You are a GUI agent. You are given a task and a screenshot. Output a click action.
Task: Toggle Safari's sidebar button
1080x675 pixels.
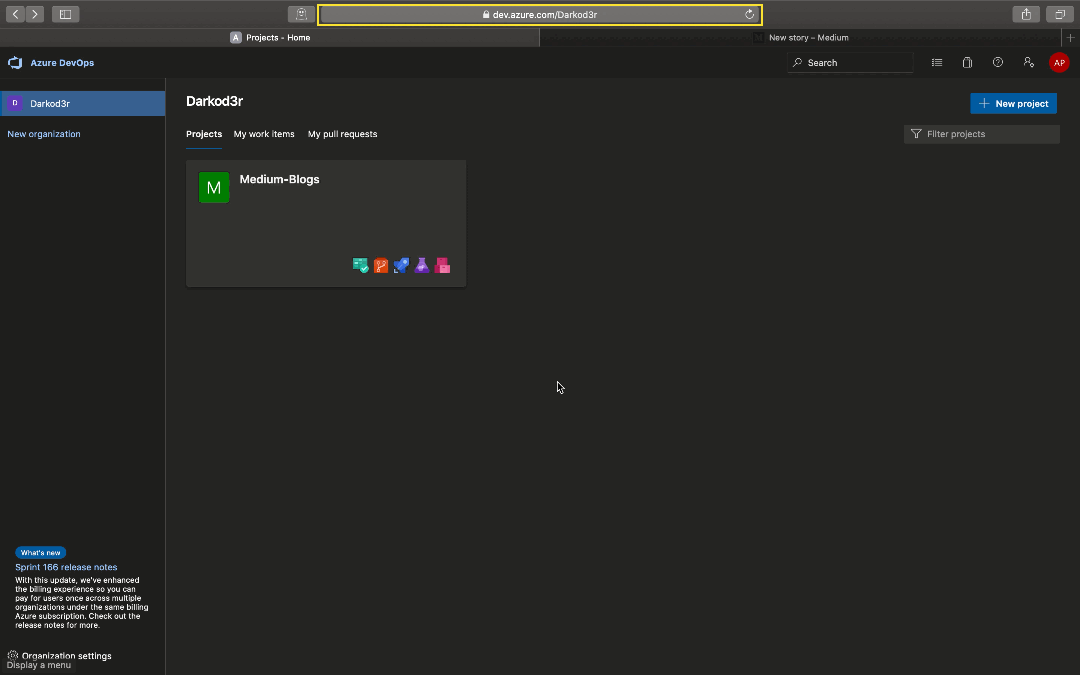(65, 14)
